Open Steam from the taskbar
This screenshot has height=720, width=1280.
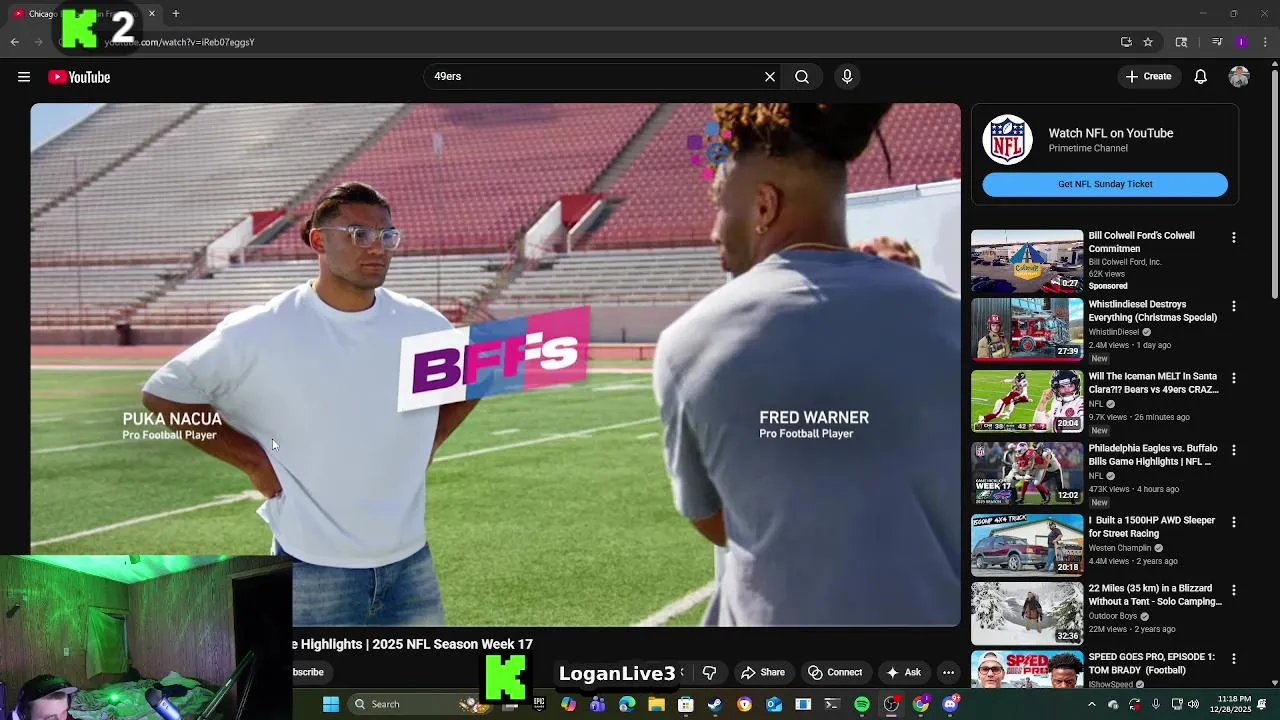click(715, 704)
